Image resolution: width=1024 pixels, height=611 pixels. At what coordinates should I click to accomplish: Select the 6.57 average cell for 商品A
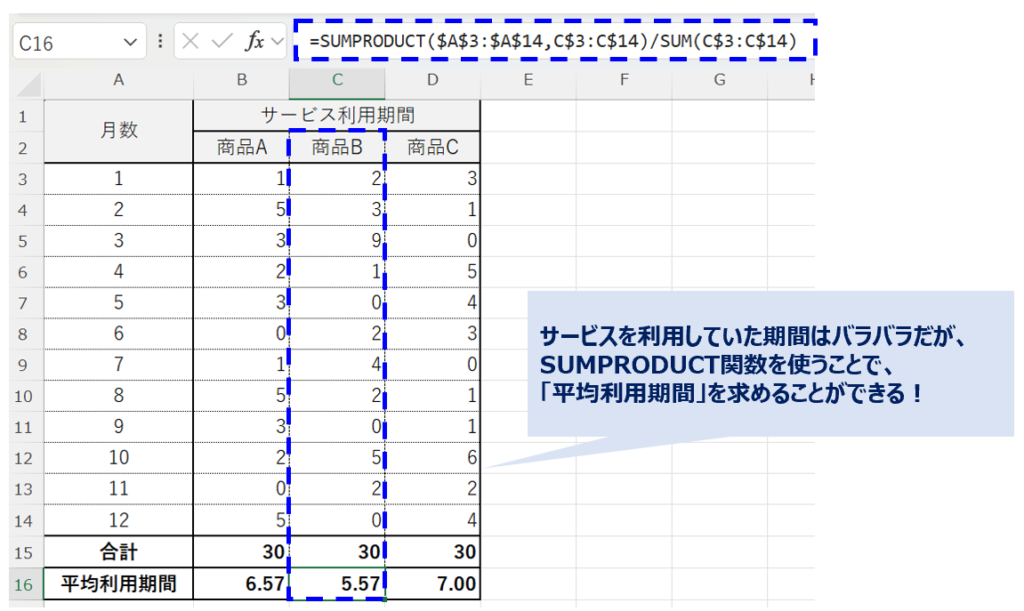click(242, 584)
